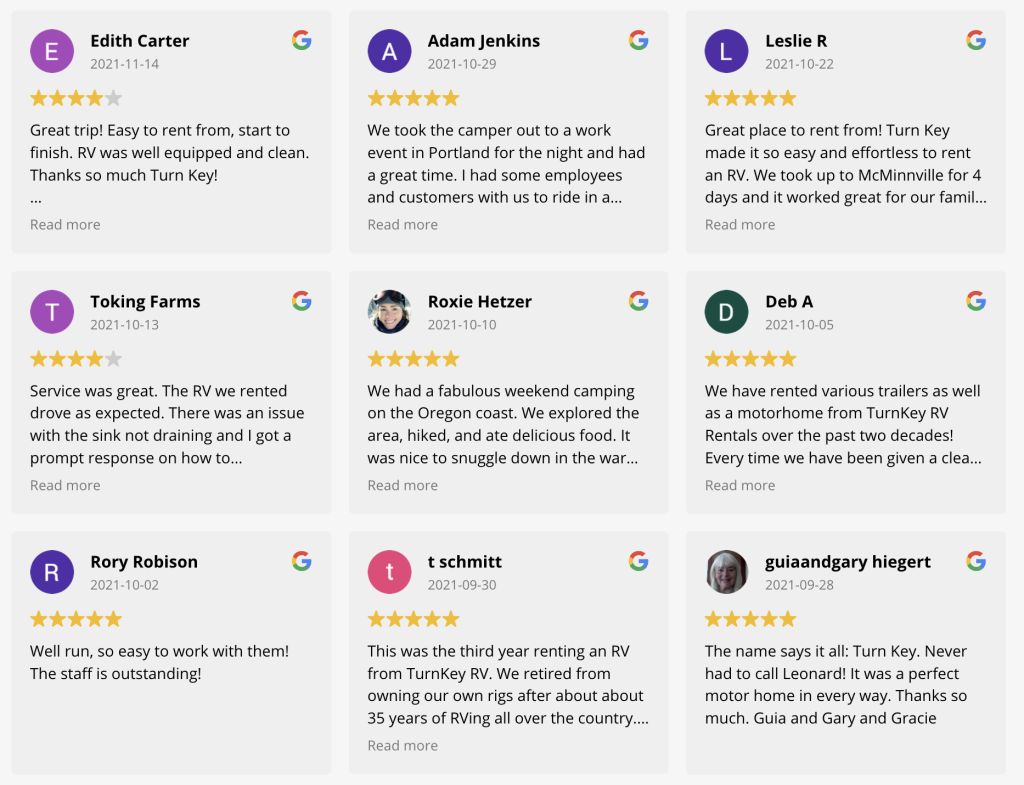1024x785 pixels.
Task: Click the five-star rating on Rory Robison's review
Action: click(76, 619)
